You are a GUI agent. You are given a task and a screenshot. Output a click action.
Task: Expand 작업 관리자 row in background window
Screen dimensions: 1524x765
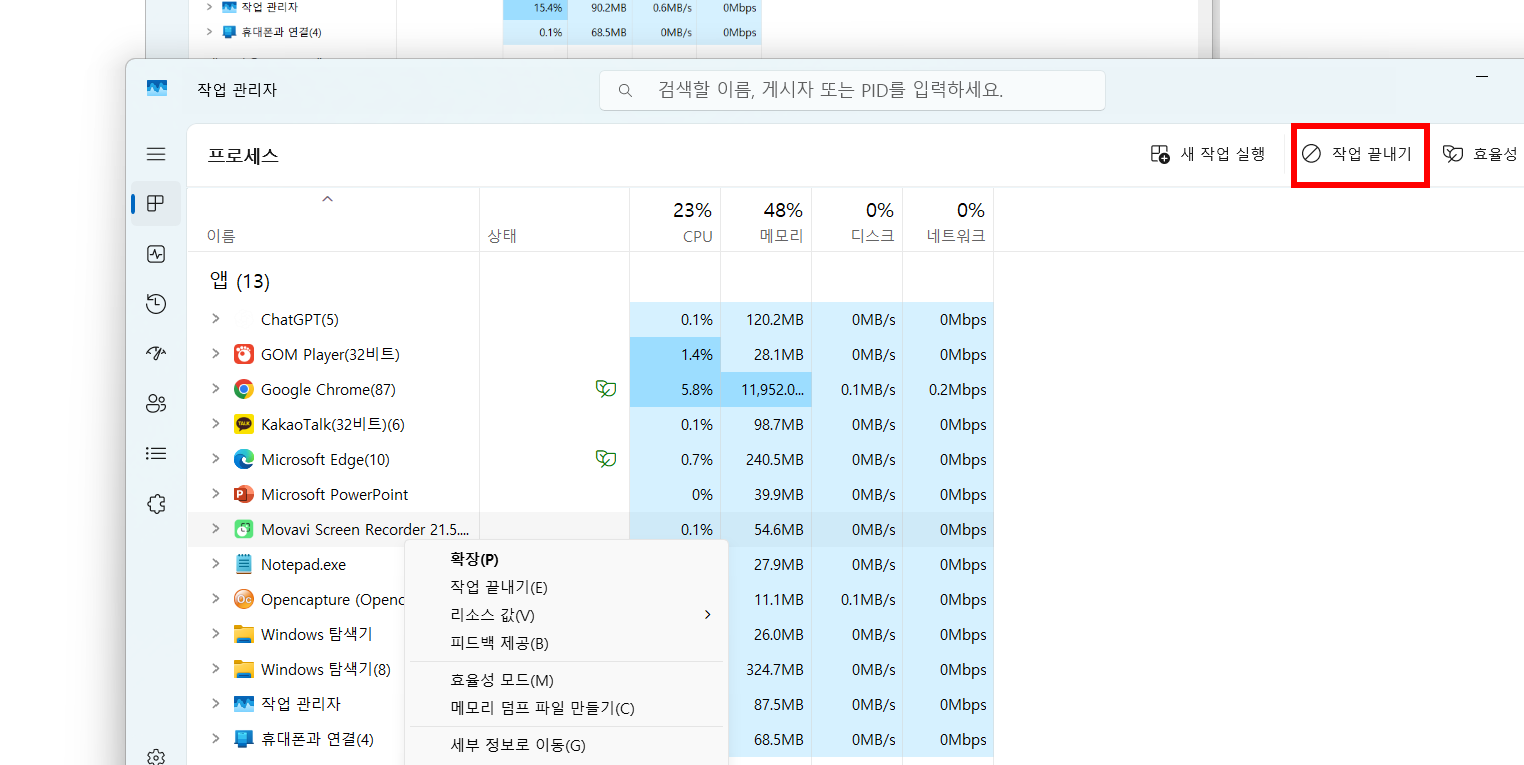[209, 7]
